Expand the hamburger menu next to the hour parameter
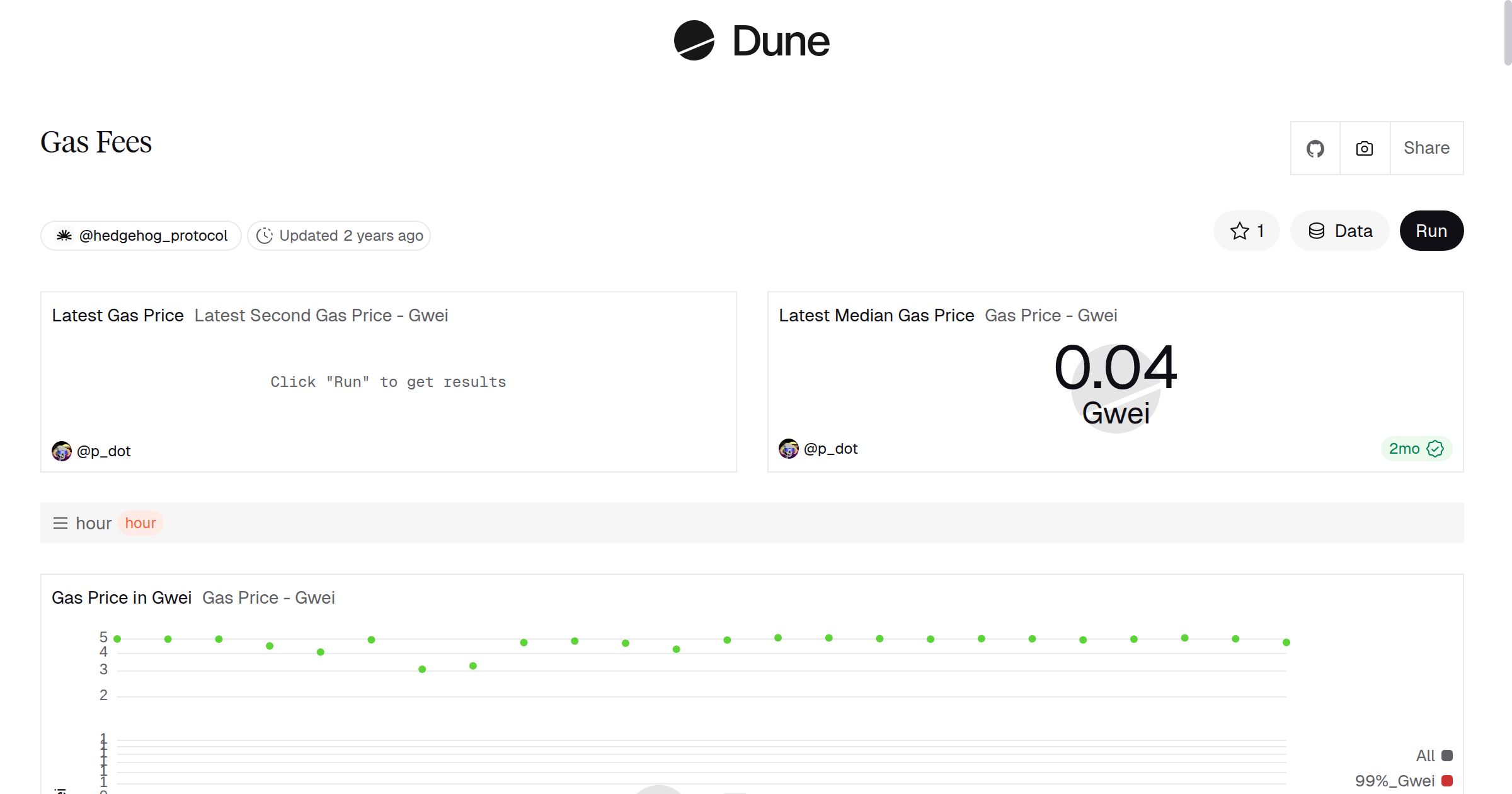The image size is (1512, 794). point(60,522)
